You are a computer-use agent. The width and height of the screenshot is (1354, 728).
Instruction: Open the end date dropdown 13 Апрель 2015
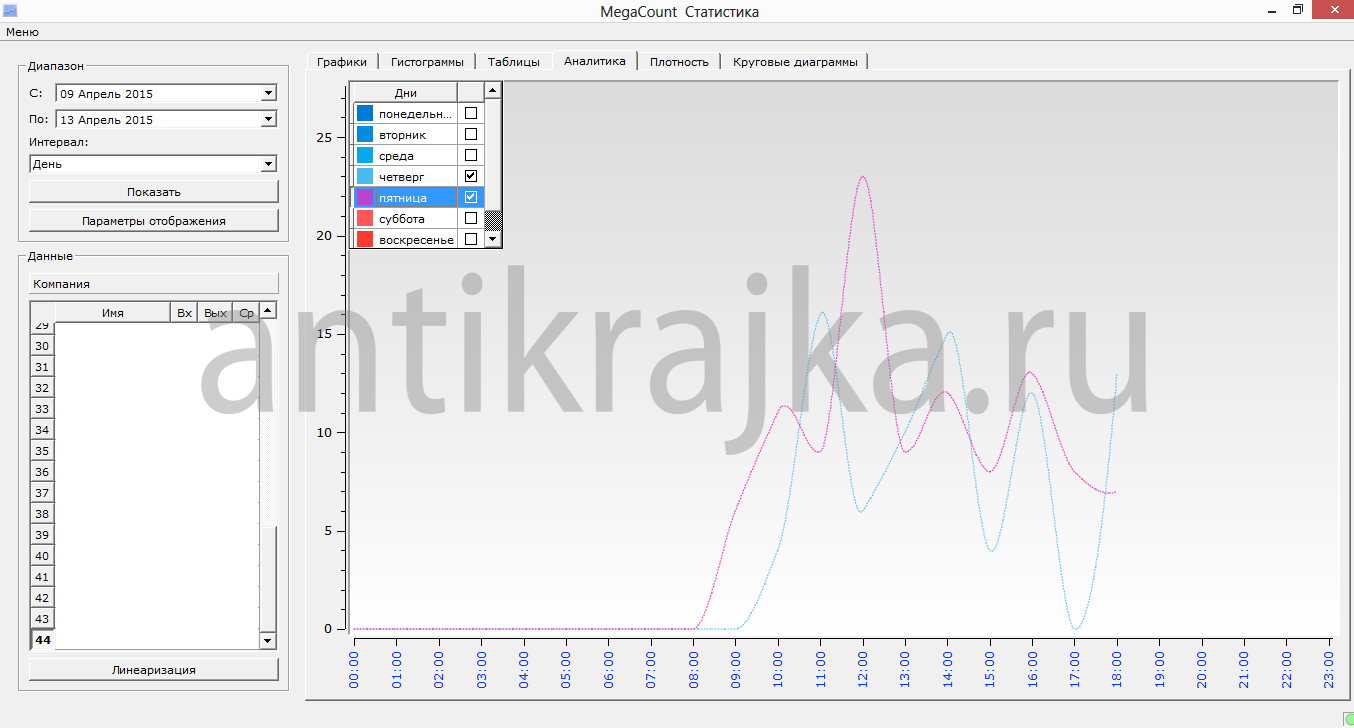[267, 120]
